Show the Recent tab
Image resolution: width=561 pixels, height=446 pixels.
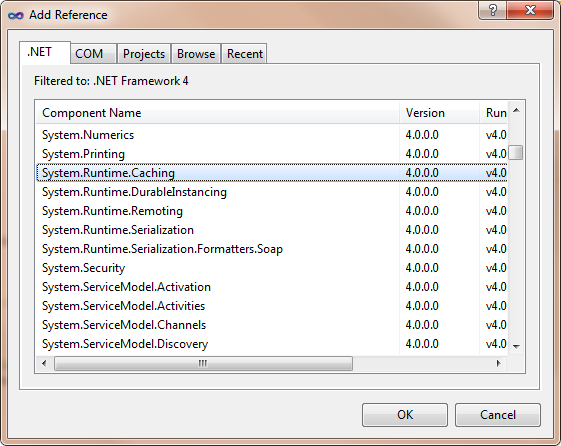[x=244, y=54]
